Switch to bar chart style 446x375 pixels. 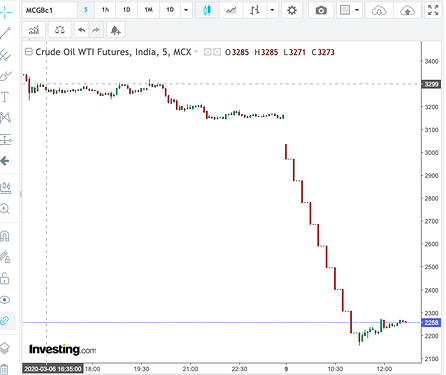coord(255,10)
